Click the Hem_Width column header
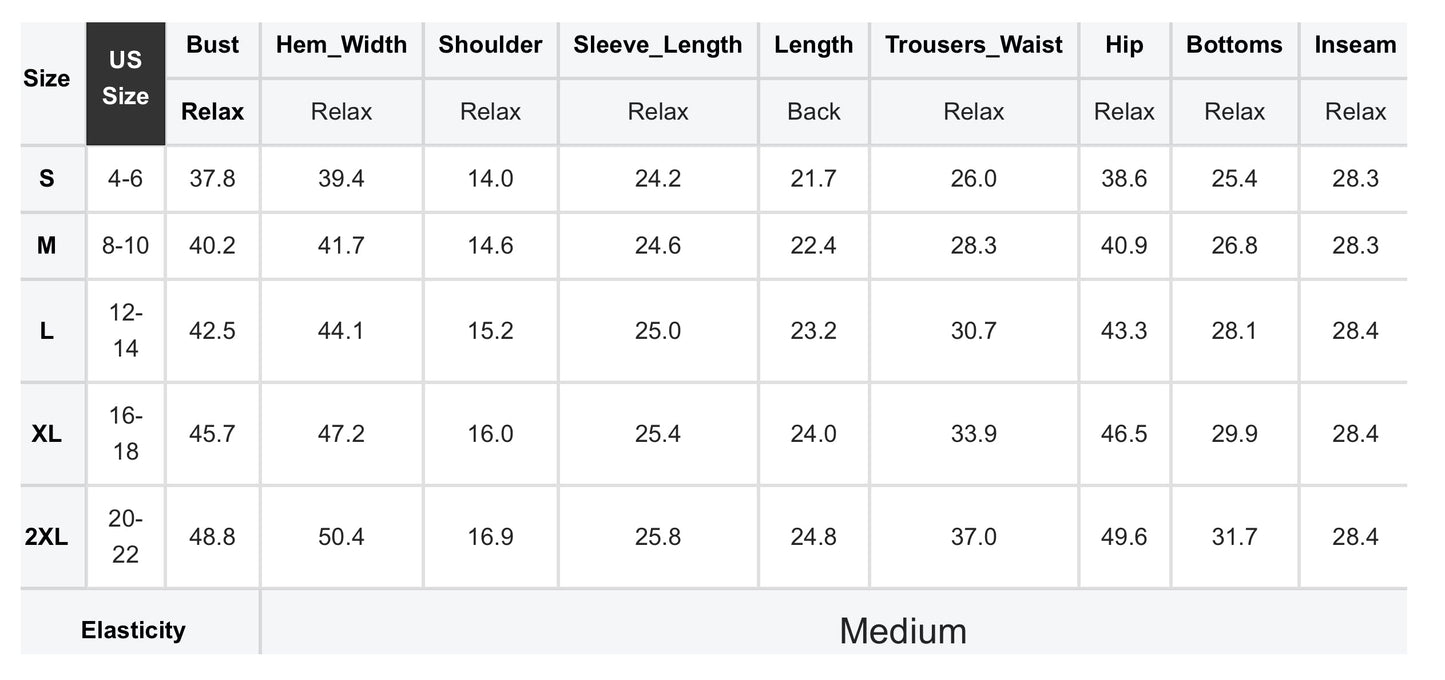The height and width of the screenshot is (680, 1445). point(341,45)
